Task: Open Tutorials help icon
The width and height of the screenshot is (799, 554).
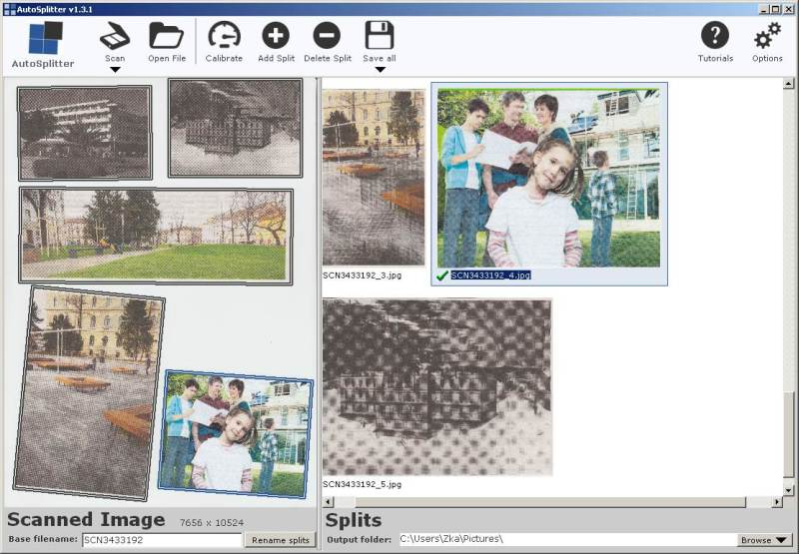Action: pyautogui.click(x=714, y=36)
